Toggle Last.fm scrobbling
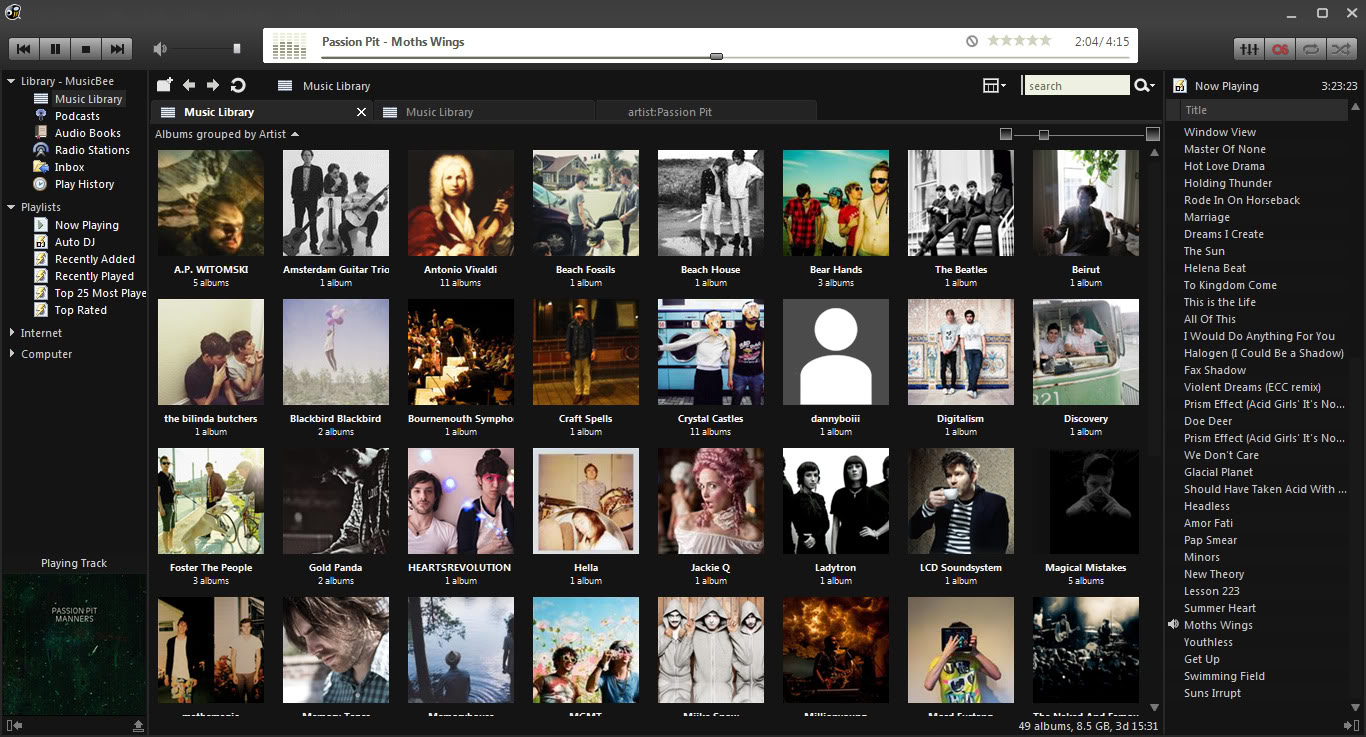 (x=1279, y=48)
